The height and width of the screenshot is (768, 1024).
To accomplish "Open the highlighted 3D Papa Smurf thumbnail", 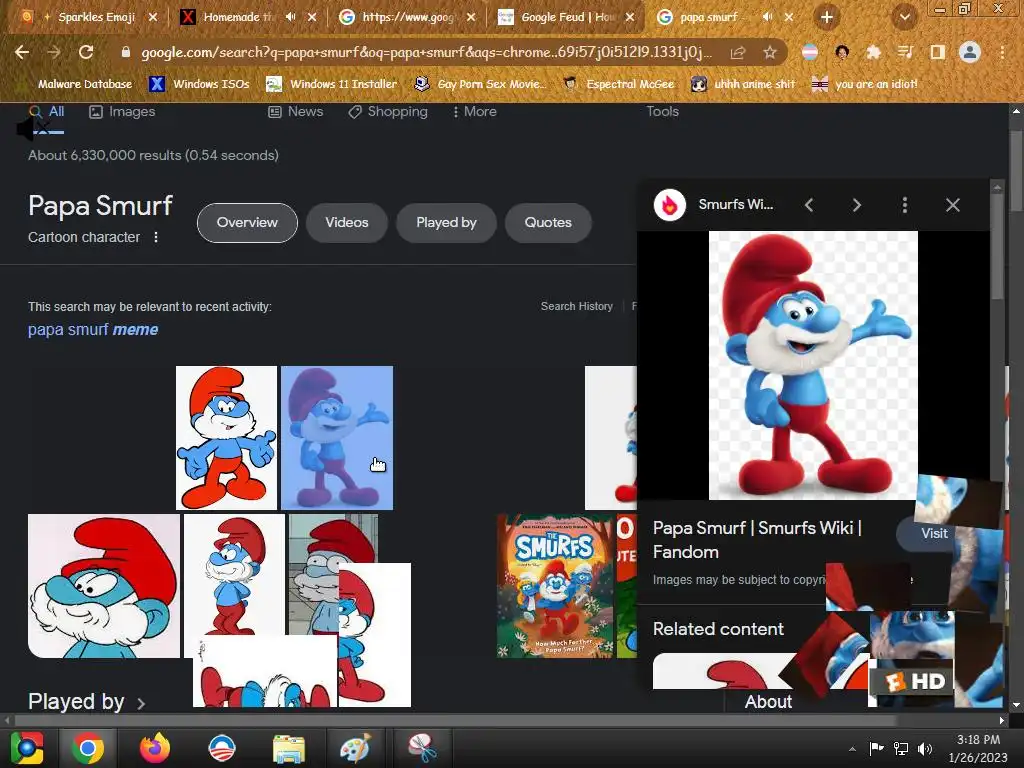I will click(x=337, y=438).
